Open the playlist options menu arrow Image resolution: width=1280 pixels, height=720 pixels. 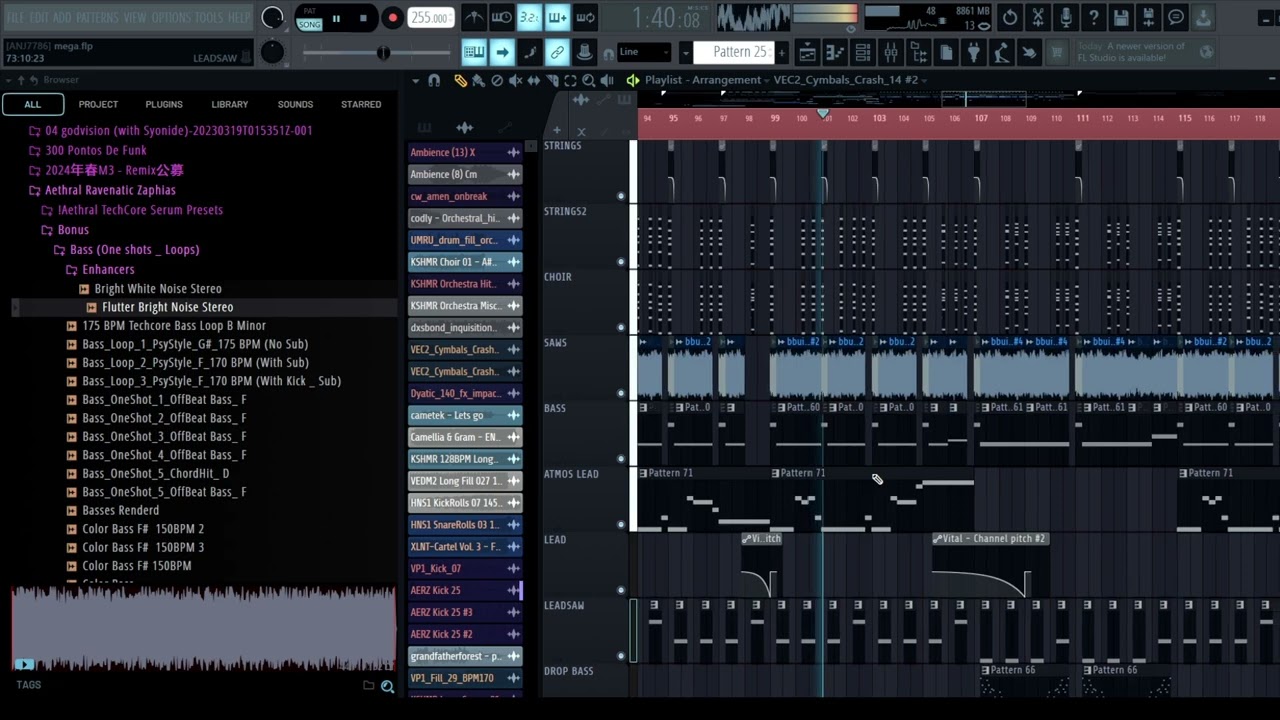click(x=416, y=80)
